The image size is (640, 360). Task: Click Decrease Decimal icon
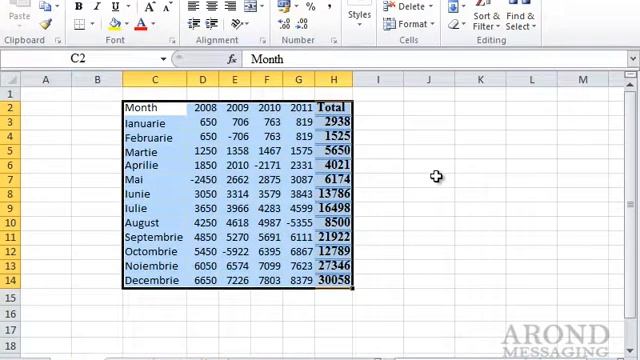pos(302,24)
